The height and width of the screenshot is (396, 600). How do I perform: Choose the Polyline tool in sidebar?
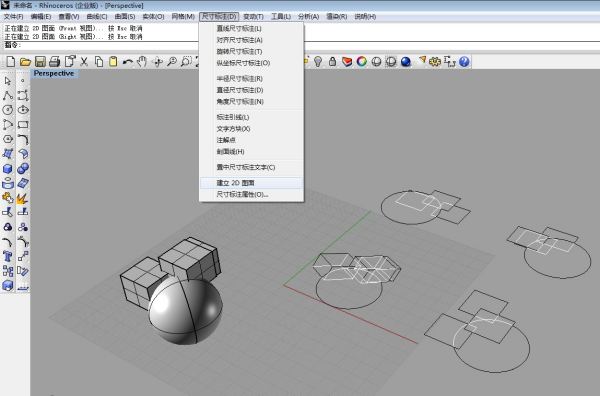coord(8,96)
